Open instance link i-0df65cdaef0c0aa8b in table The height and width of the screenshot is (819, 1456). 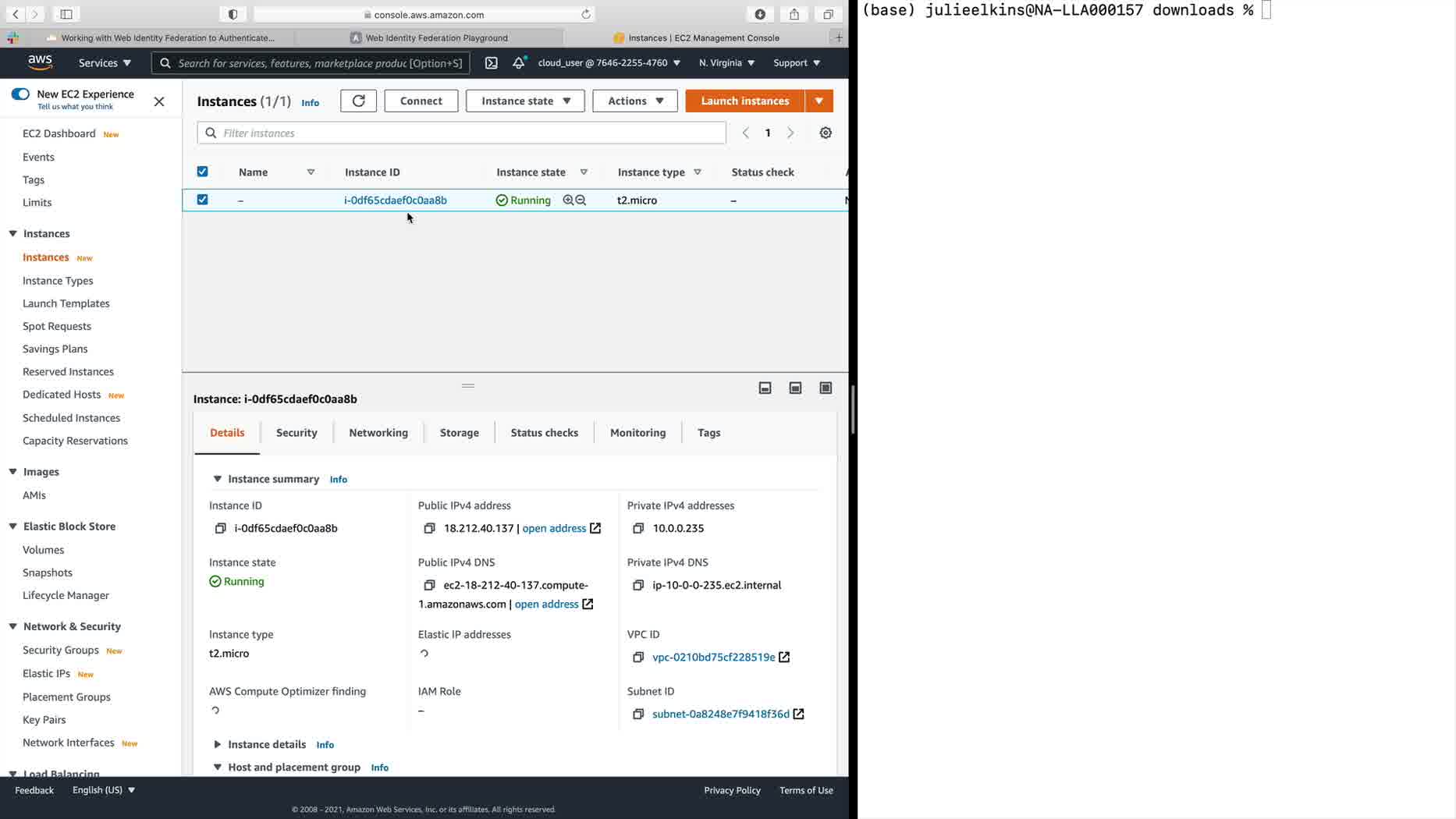point(396,200)
